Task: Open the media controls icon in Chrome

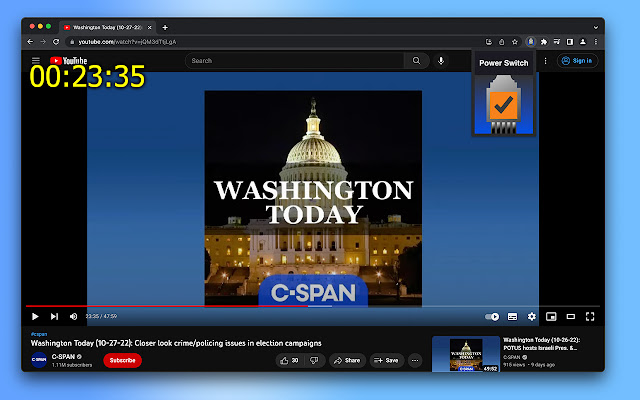Action: (x=557, y=42)
